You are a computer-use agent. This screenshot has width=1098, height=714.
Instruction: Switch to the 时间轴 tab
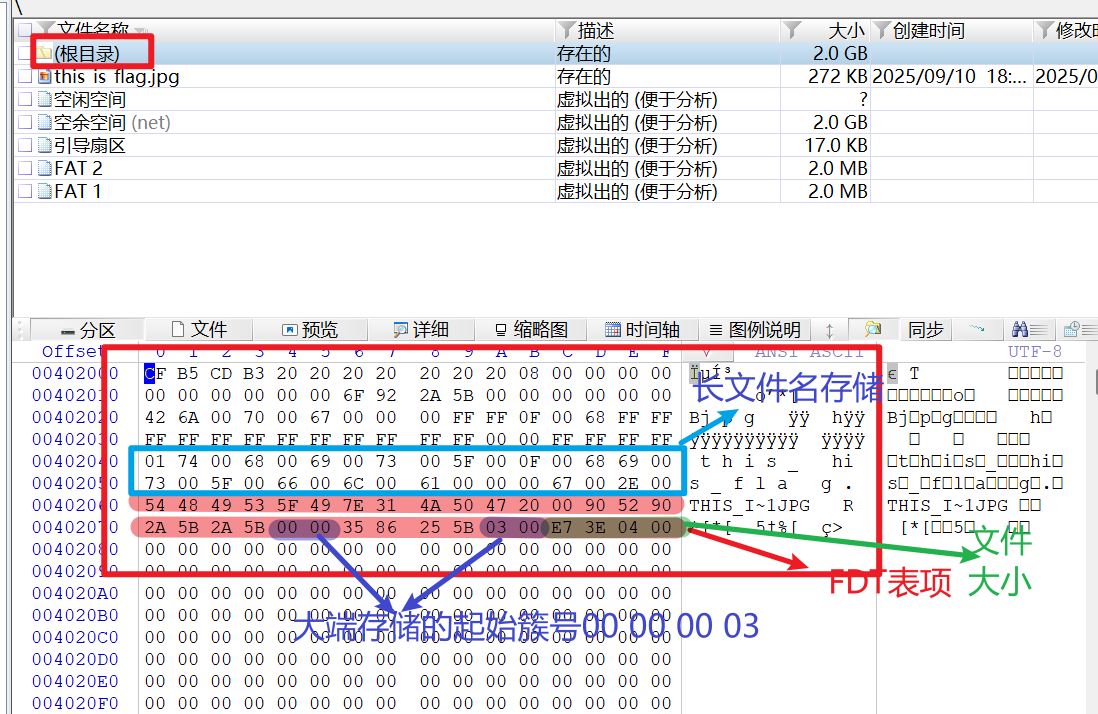tap(642, 330)
